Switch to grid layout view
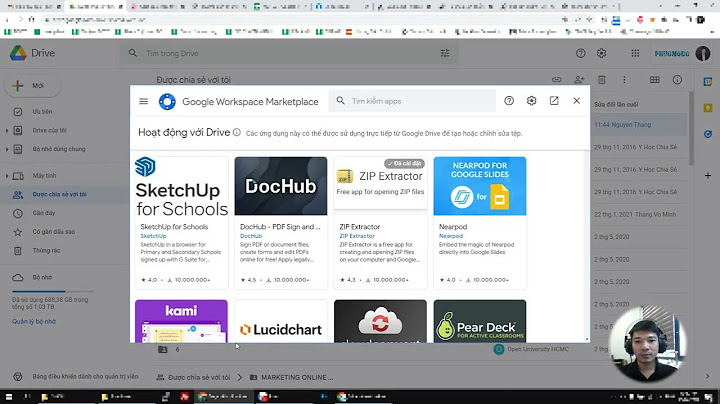This screenshot has height=404, width=720. point(655,80)
